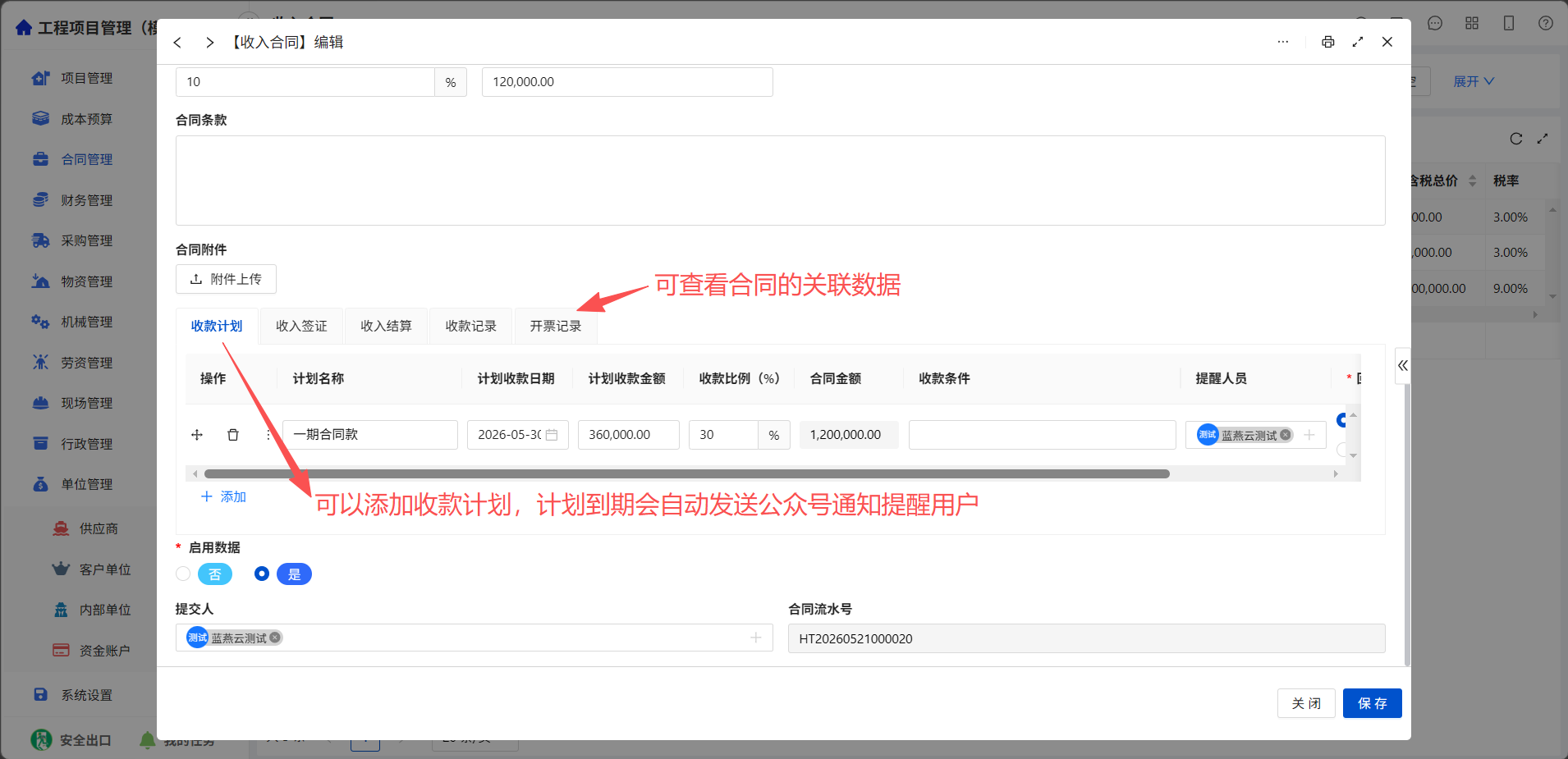Click 关闭 button
Viewport: 1568px width, 759px height.
[1306, 703]
